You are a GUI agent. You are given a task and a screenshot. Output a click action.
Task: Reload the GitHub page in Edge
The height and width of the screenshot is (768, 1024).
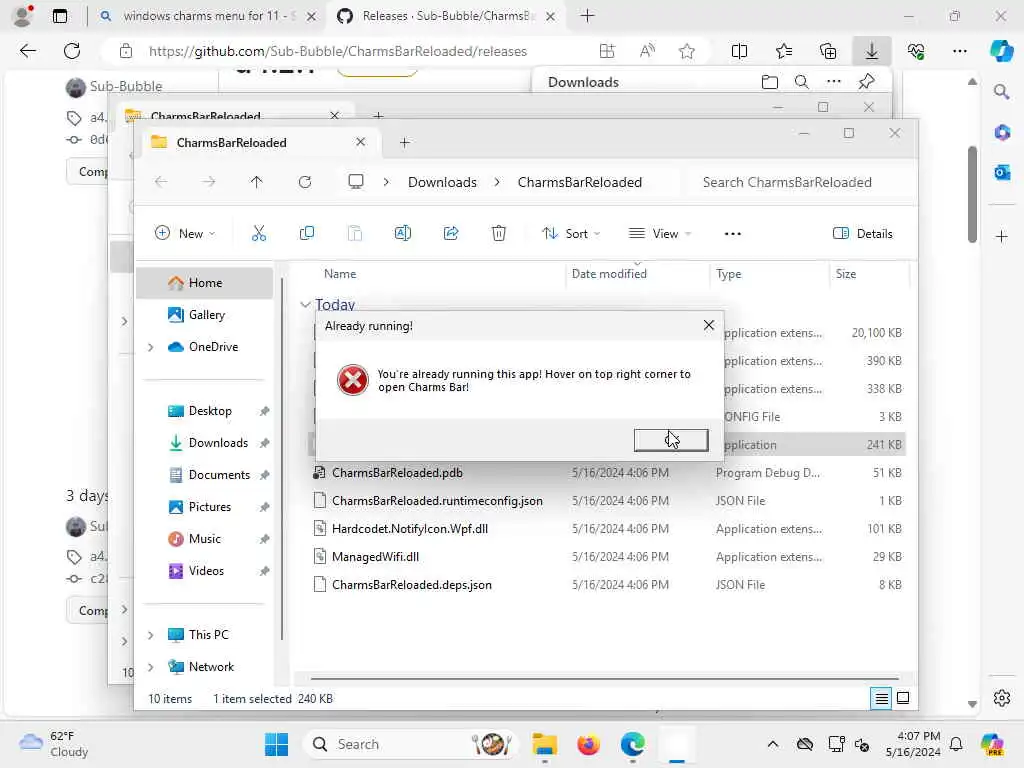[72, 51]
